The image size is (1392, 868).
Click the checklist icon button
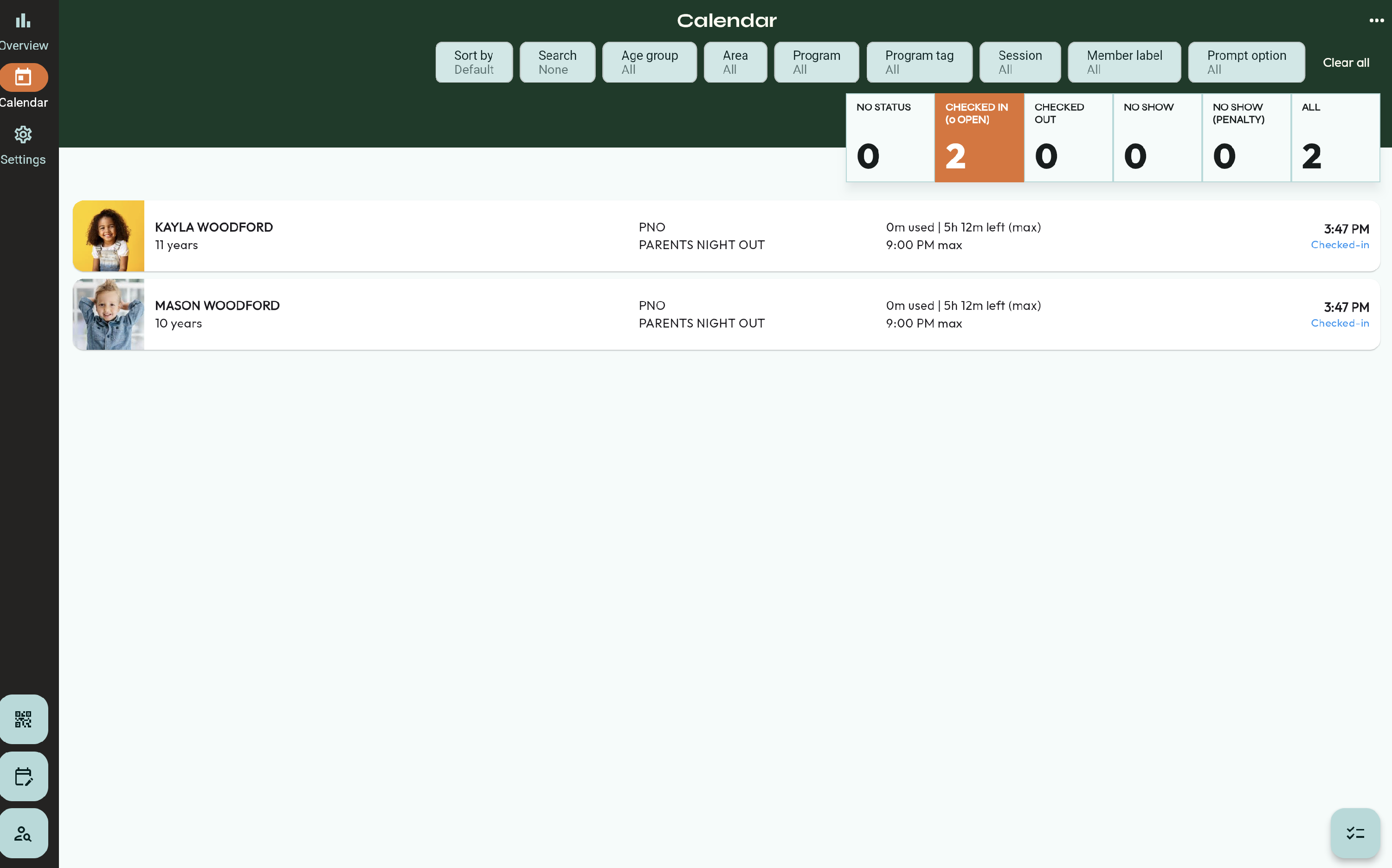coord(1355,833)
